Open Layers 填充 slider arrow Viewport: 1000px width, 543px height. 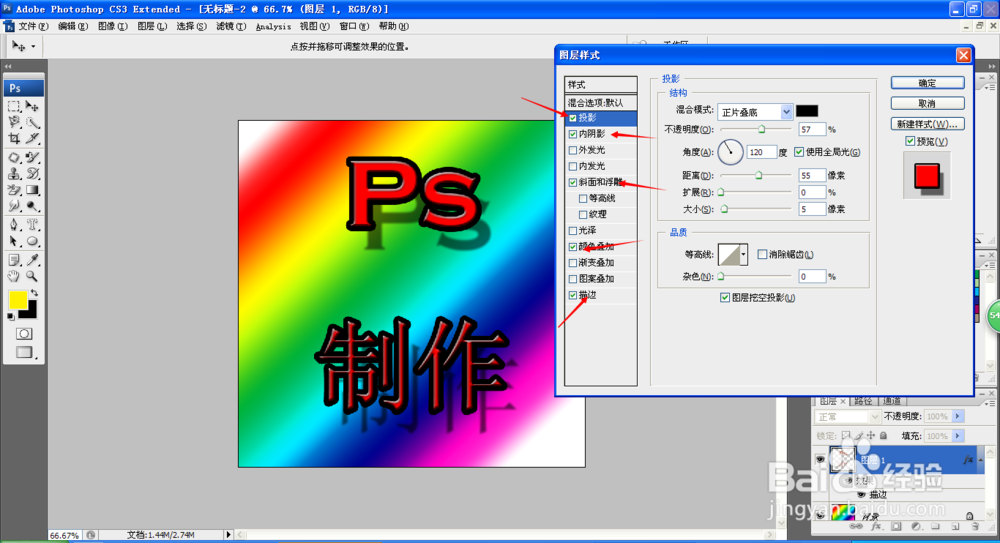[957, 436]
